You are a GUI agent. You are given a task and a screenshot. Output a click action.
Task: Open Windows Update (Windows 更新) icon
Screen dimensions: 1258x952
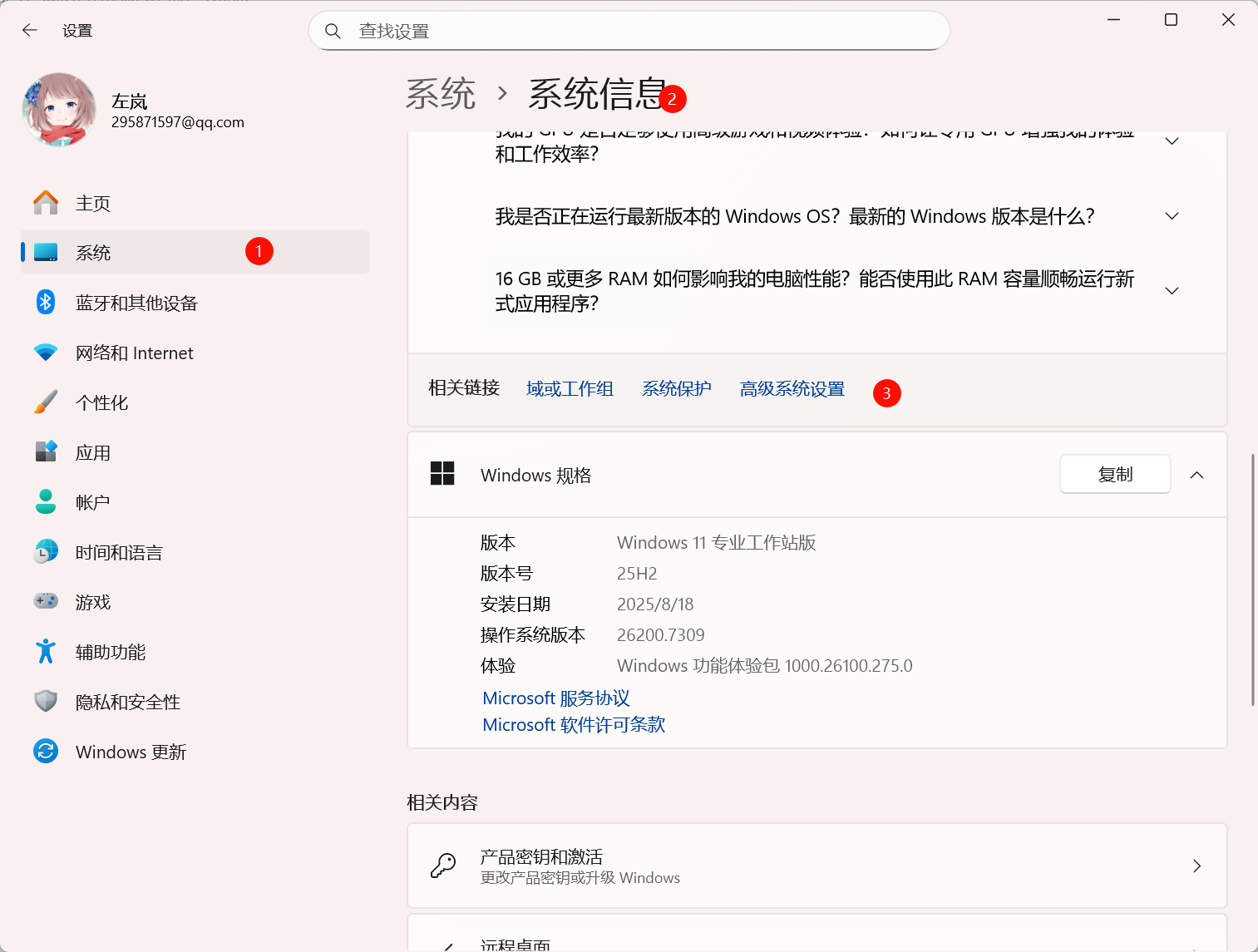(x=46, y=752)
